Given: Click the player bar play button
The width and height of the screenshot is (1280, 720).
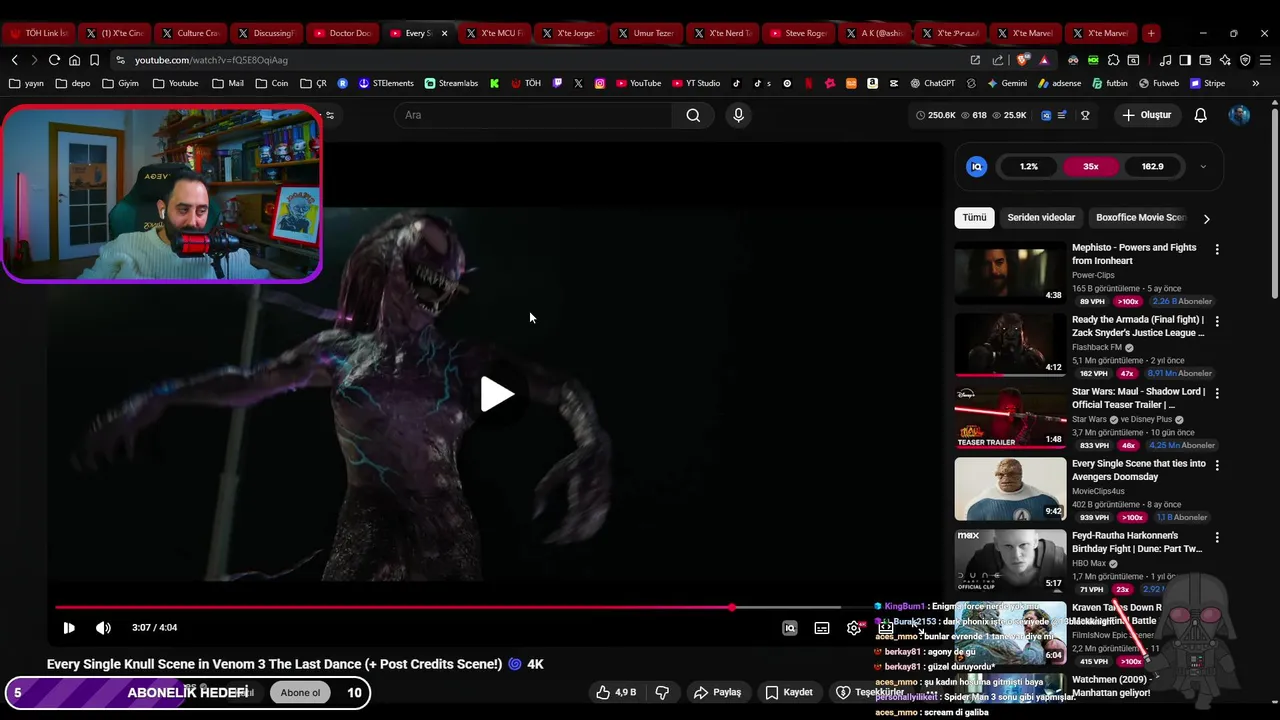Looking at the screenshot, I should [x=69, y=628].
